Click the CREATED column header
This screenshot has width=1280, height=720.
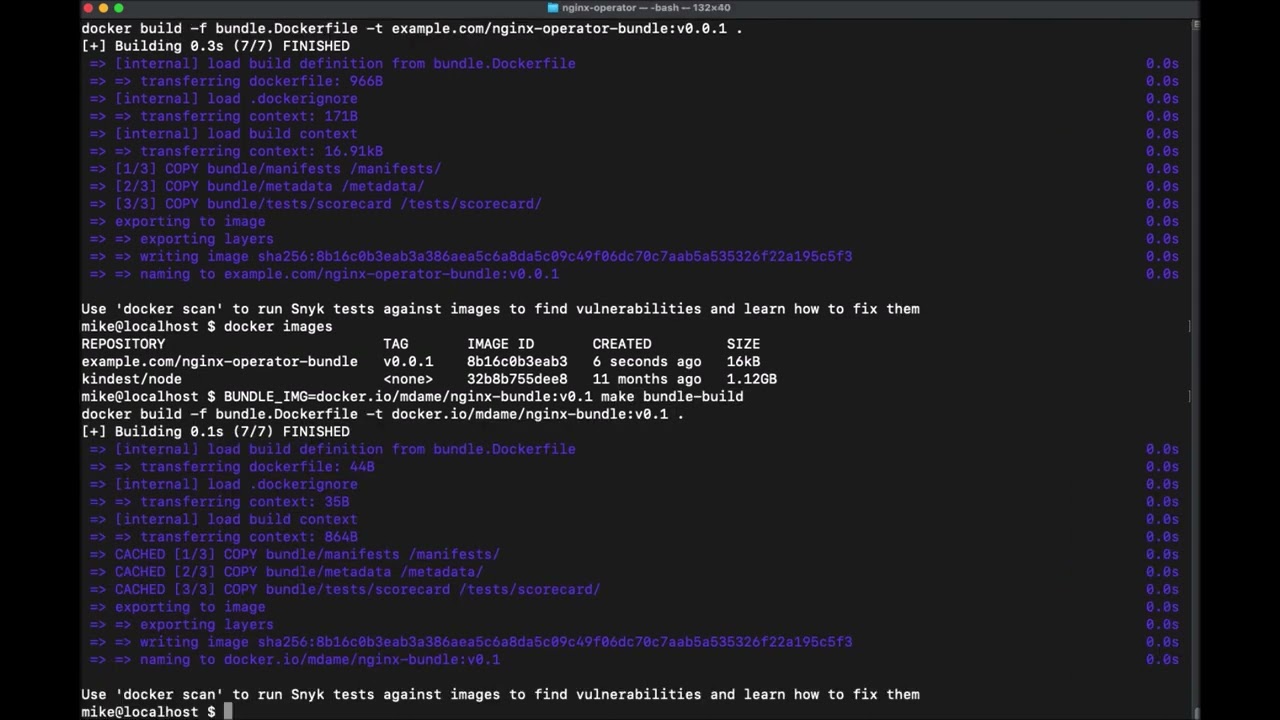tap(622, 344)
